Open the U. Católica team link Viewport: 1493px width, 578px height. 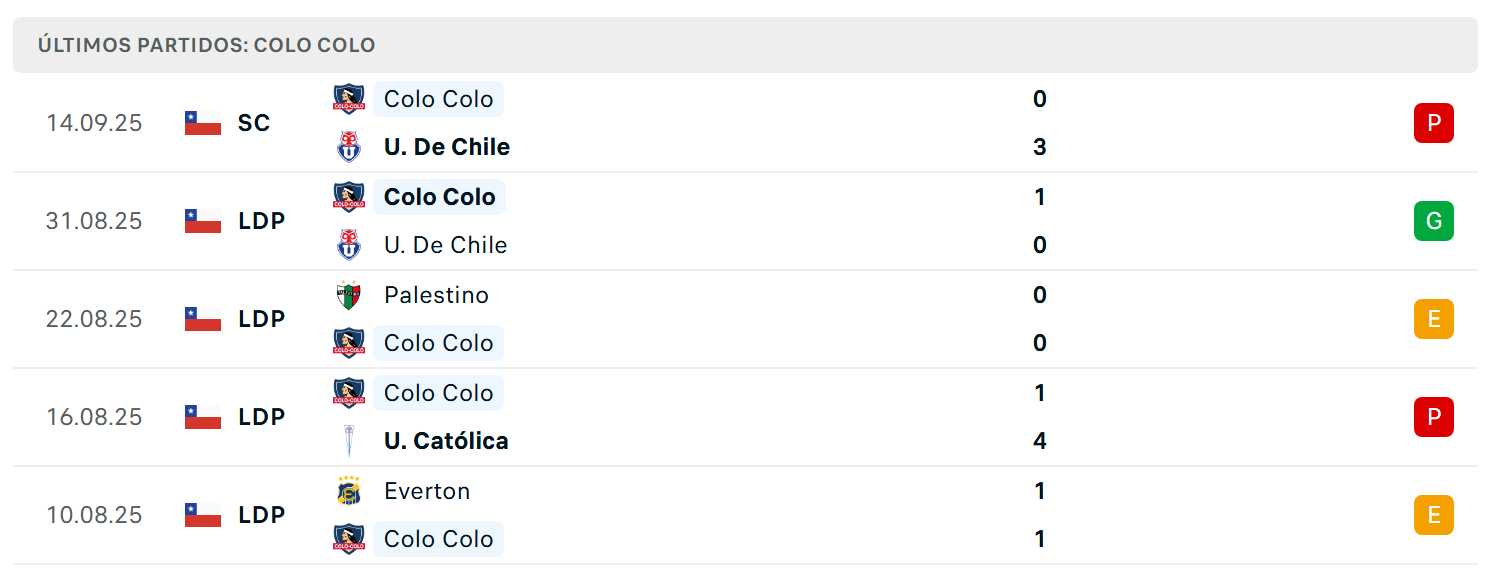click(x=446, y=441)
